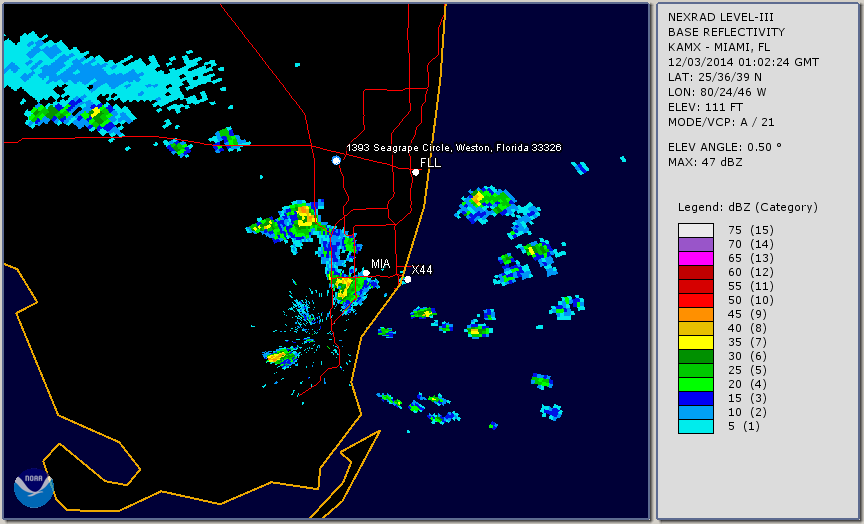Select the 55 dBZ category 11 swatch
864x524 pixels.
pos(696,287)
